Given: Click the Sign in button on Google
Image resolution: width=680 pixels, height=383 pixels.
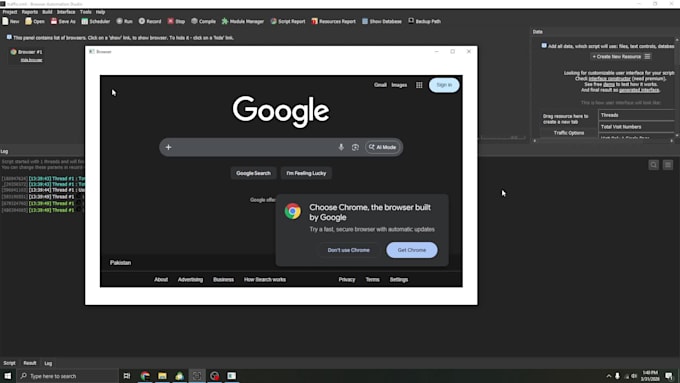Looking at the screenshot, I should pos(444,85).
